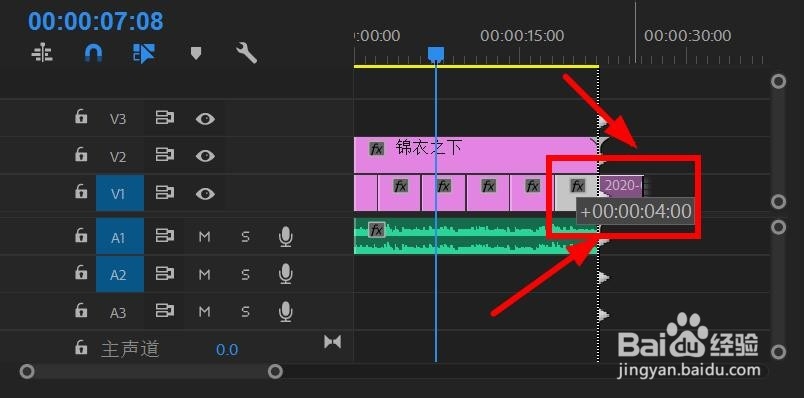Toggle the lock on track V2

(81, 154)
